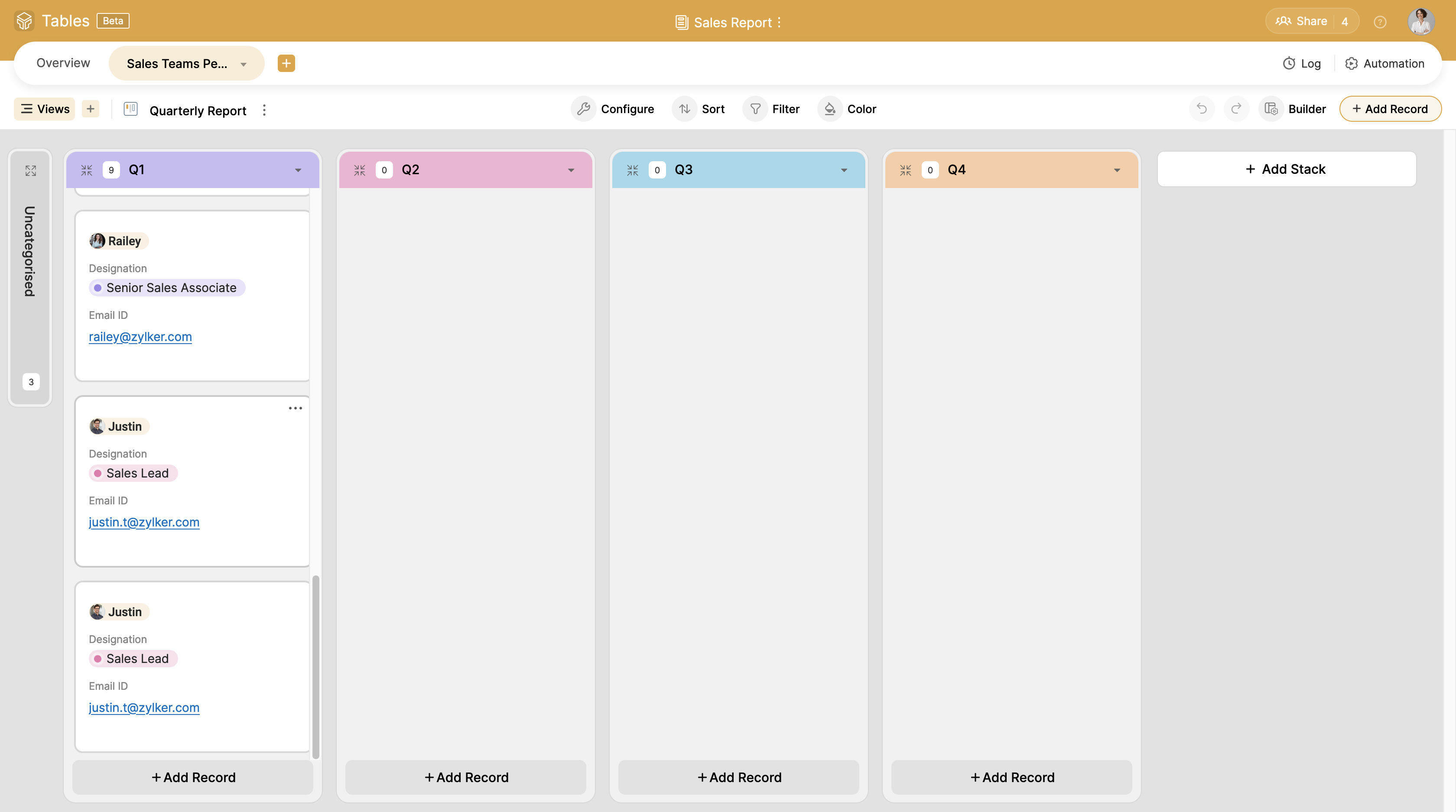The height and width of the screenshot is (812, 1456).
Task: Expand the Q2 stack dropdown
Action: 570,169
